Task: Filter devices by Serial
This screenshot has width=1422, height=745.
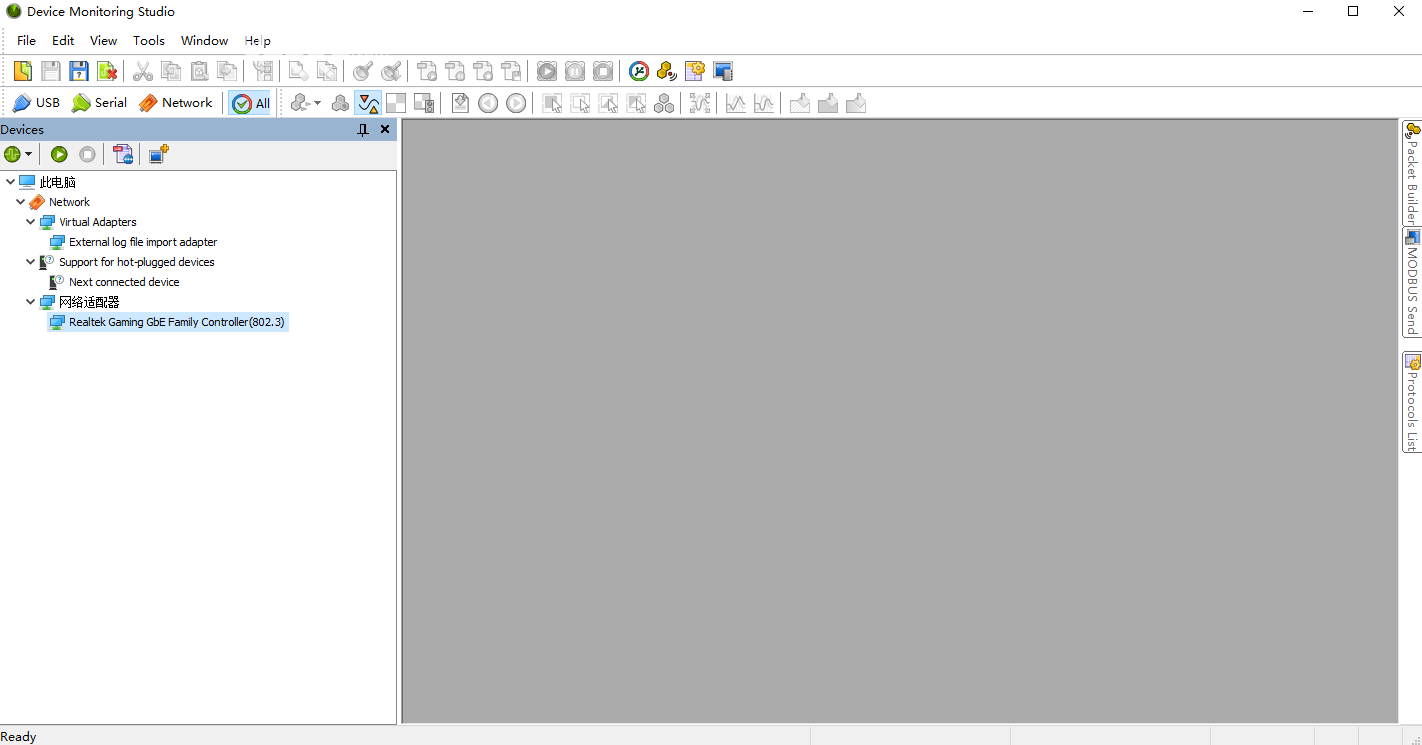Action: [x=99, y=103]
